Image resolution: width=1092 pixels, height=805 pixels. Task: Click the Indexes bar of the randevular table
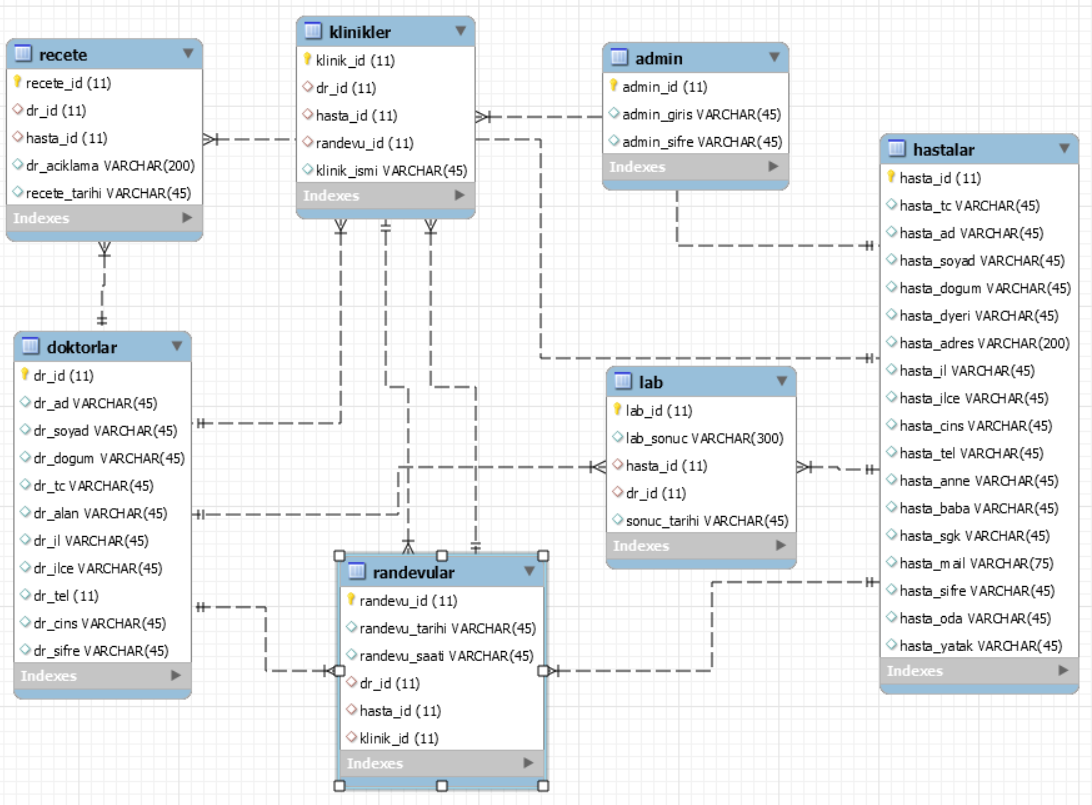coord(441,763)
